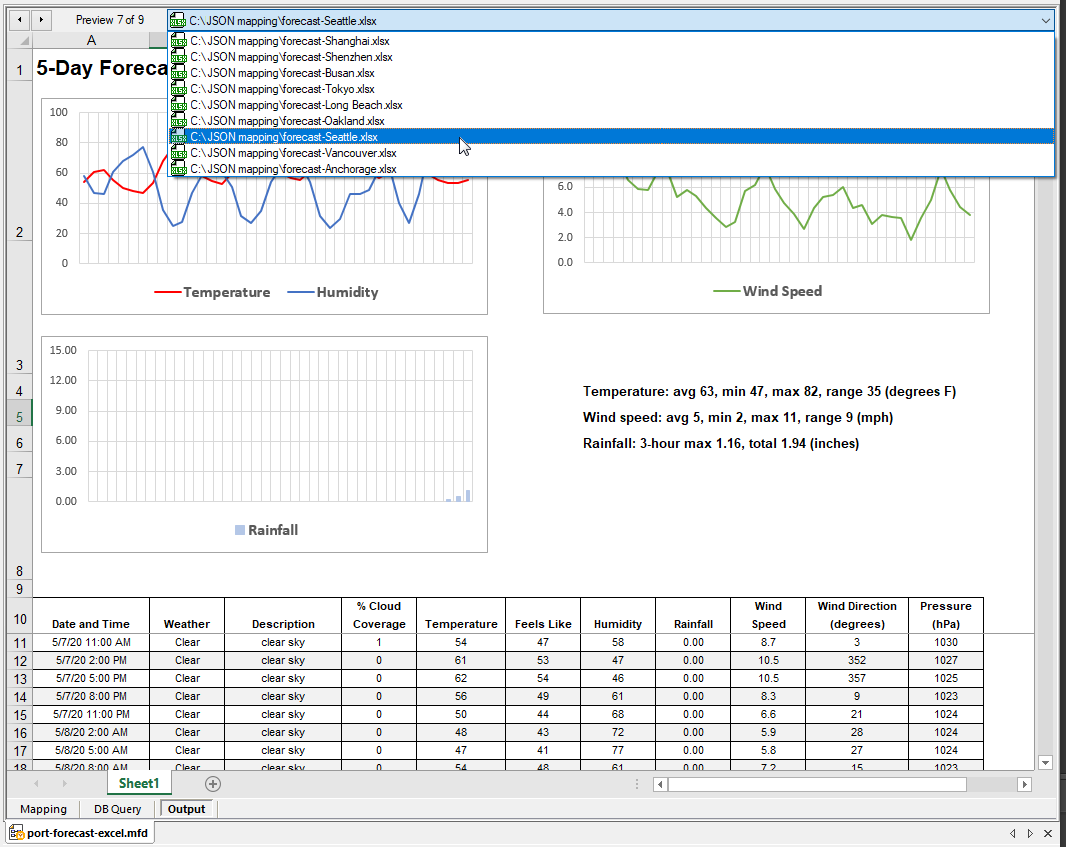Select forecast-Tokyo.xlsx from the list
This screenshot has width=1066, height=847.
(x=282, y=89)
